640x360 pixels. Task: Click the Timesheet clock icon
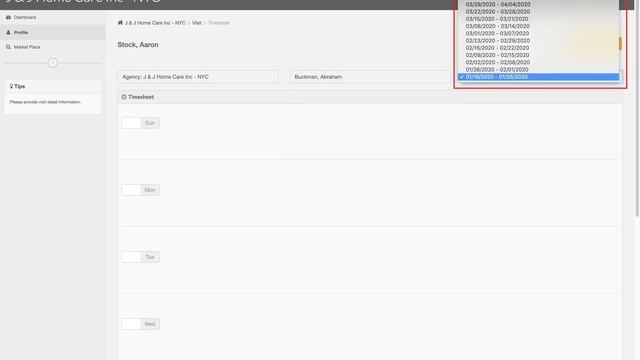124,97
